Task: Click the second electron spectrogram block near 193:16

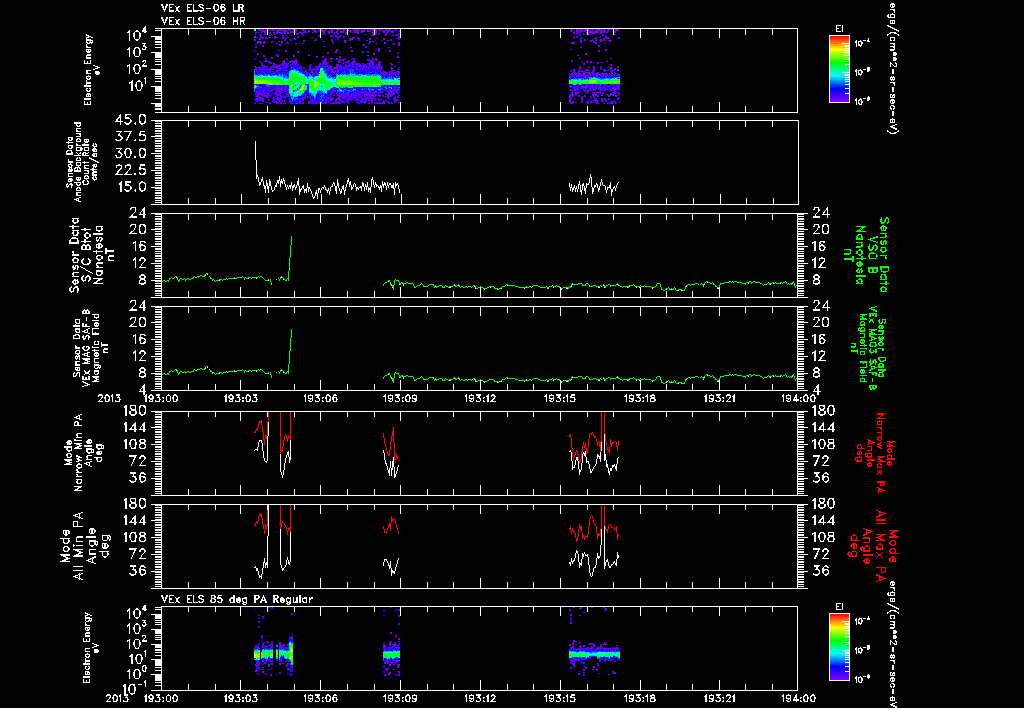Action: point(594,66)
